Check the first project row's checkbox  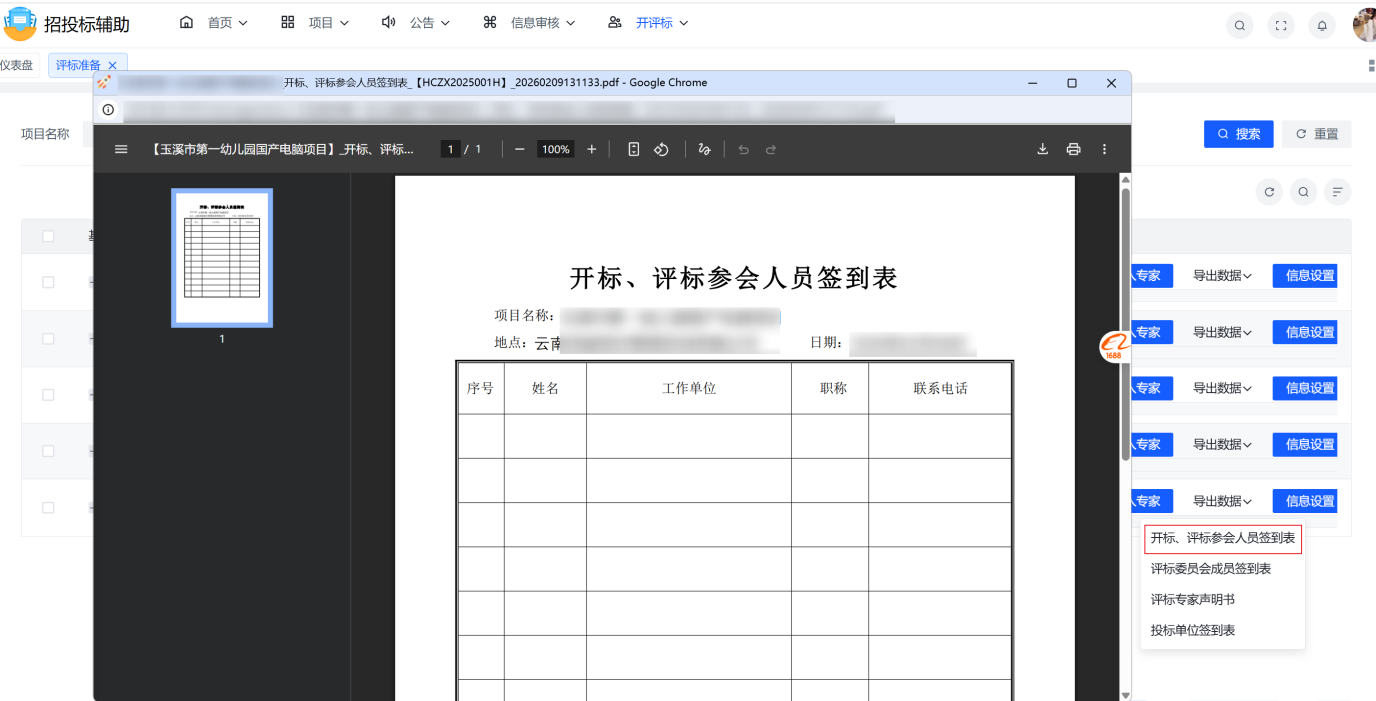[x=47, y=281]
